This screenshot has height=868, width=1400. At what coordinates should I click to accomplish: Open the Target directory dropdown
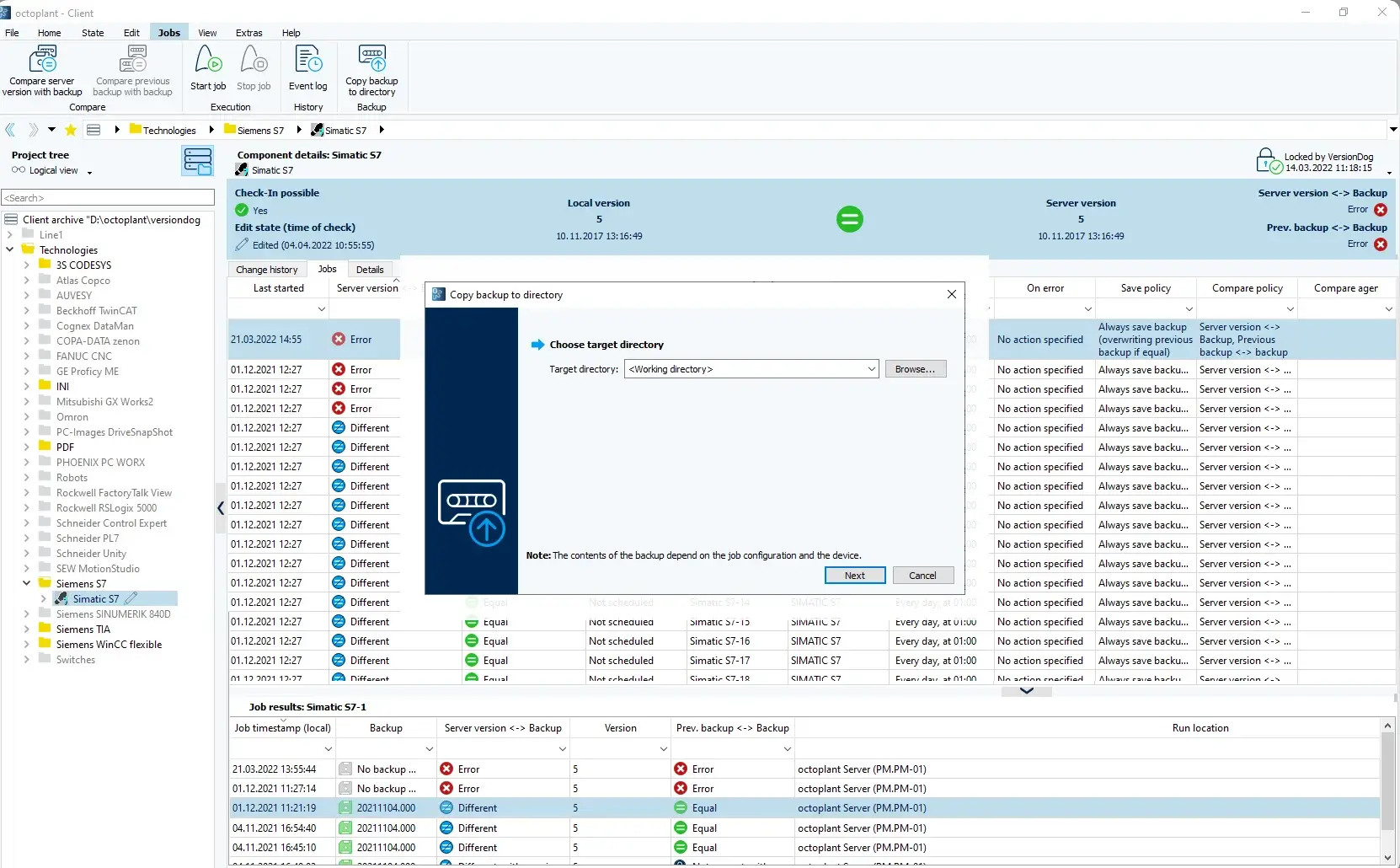(x=871, y=369)
